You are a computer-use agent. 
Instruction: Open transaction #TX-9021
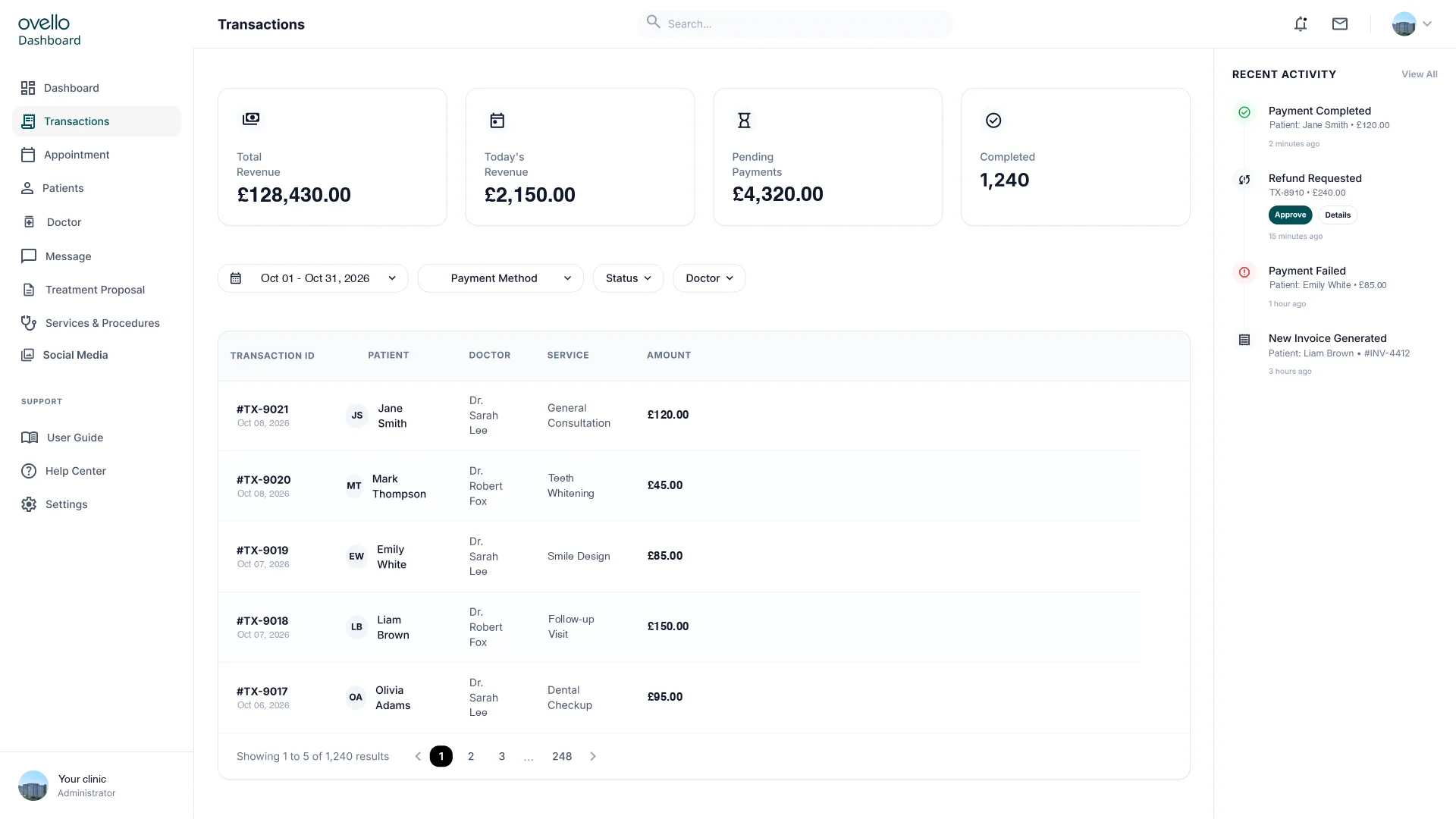(x=262, y=409)
